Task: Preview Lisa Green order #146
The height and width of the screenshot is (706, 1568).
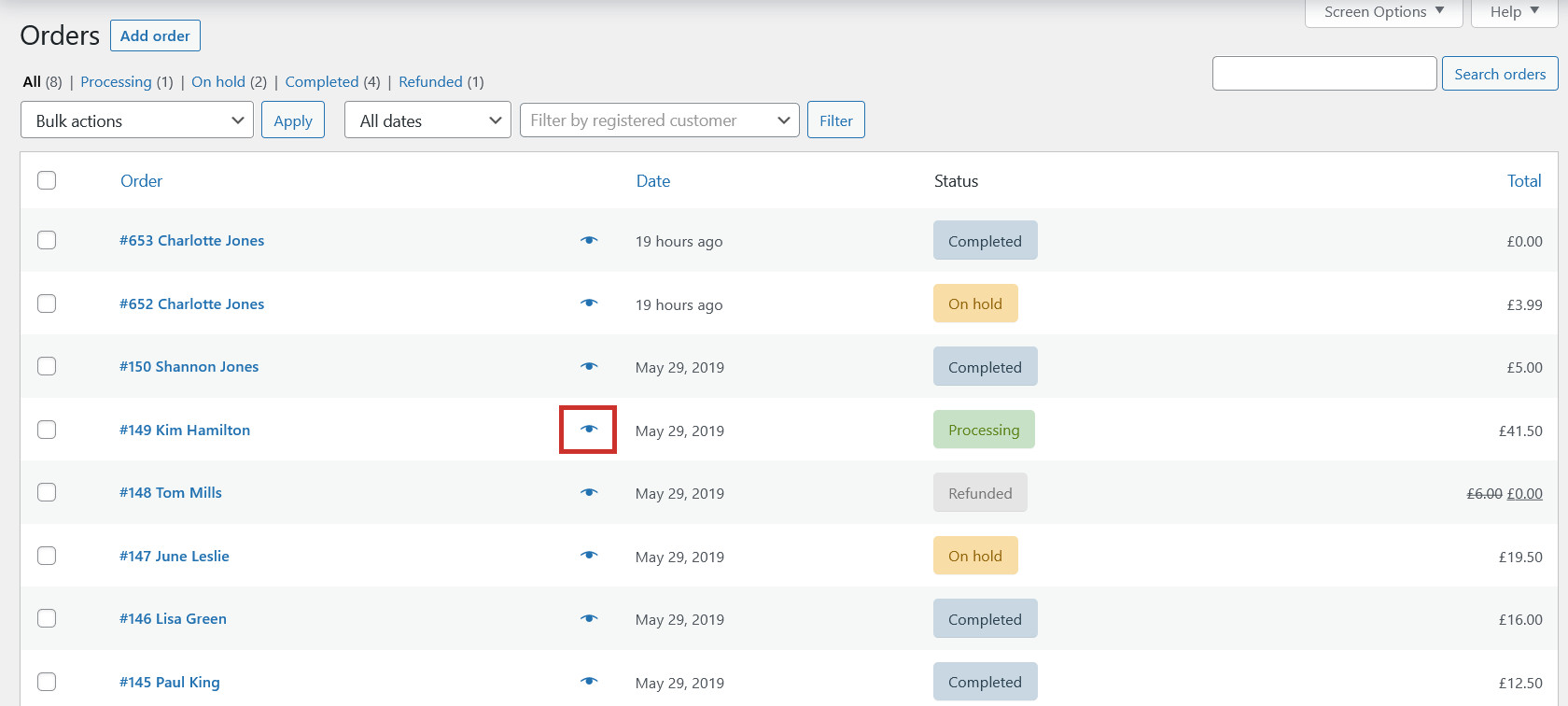Action: point(589,618)
